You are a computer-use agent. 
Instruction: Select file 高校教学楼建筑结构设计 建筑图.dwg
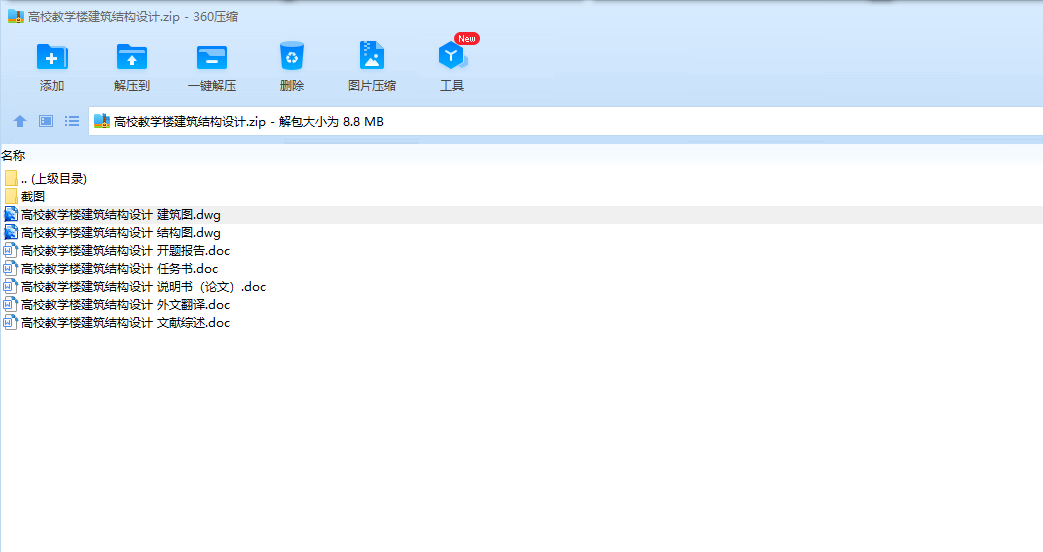120,214
